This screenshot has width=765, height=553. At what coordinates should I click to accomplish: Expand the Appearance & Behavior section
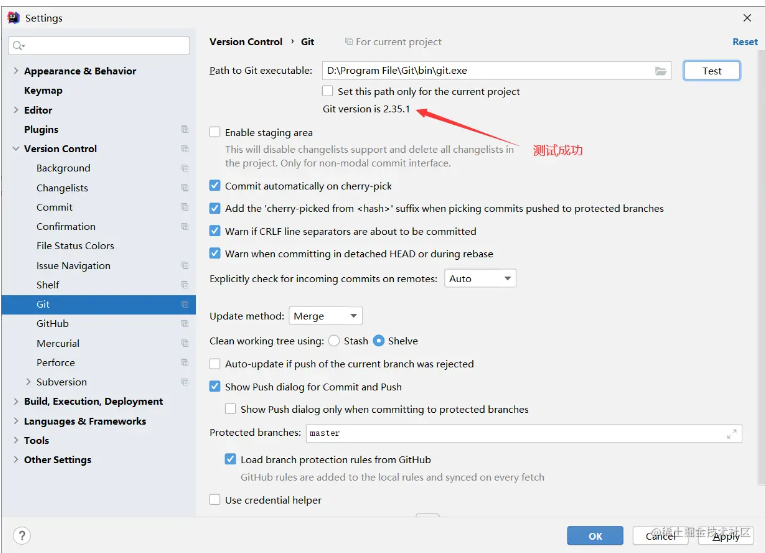click(15, 71)
